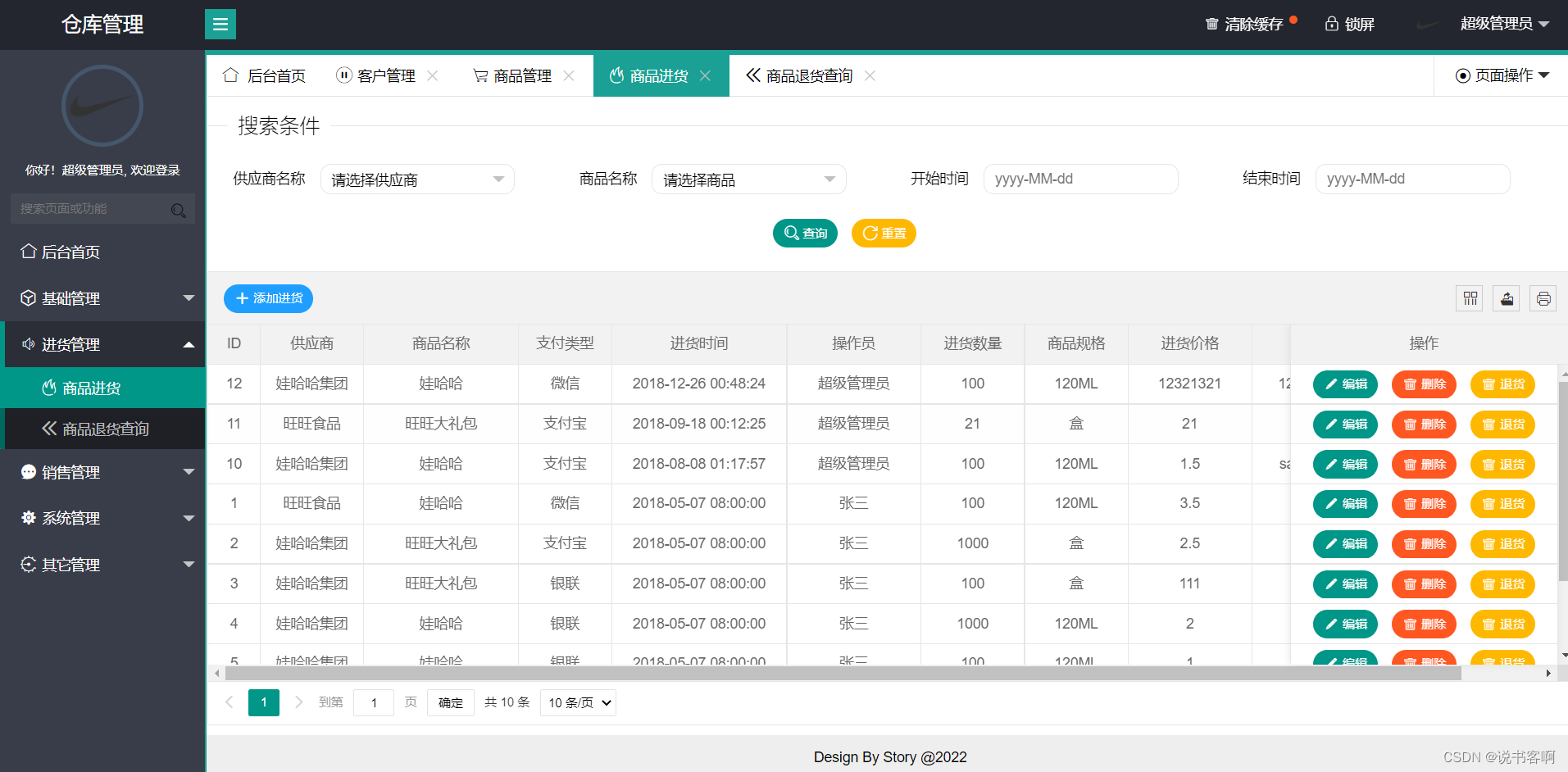Close the 商品退货查询 tab
This screenshot has height=772, width=1568.
point(870,75)
